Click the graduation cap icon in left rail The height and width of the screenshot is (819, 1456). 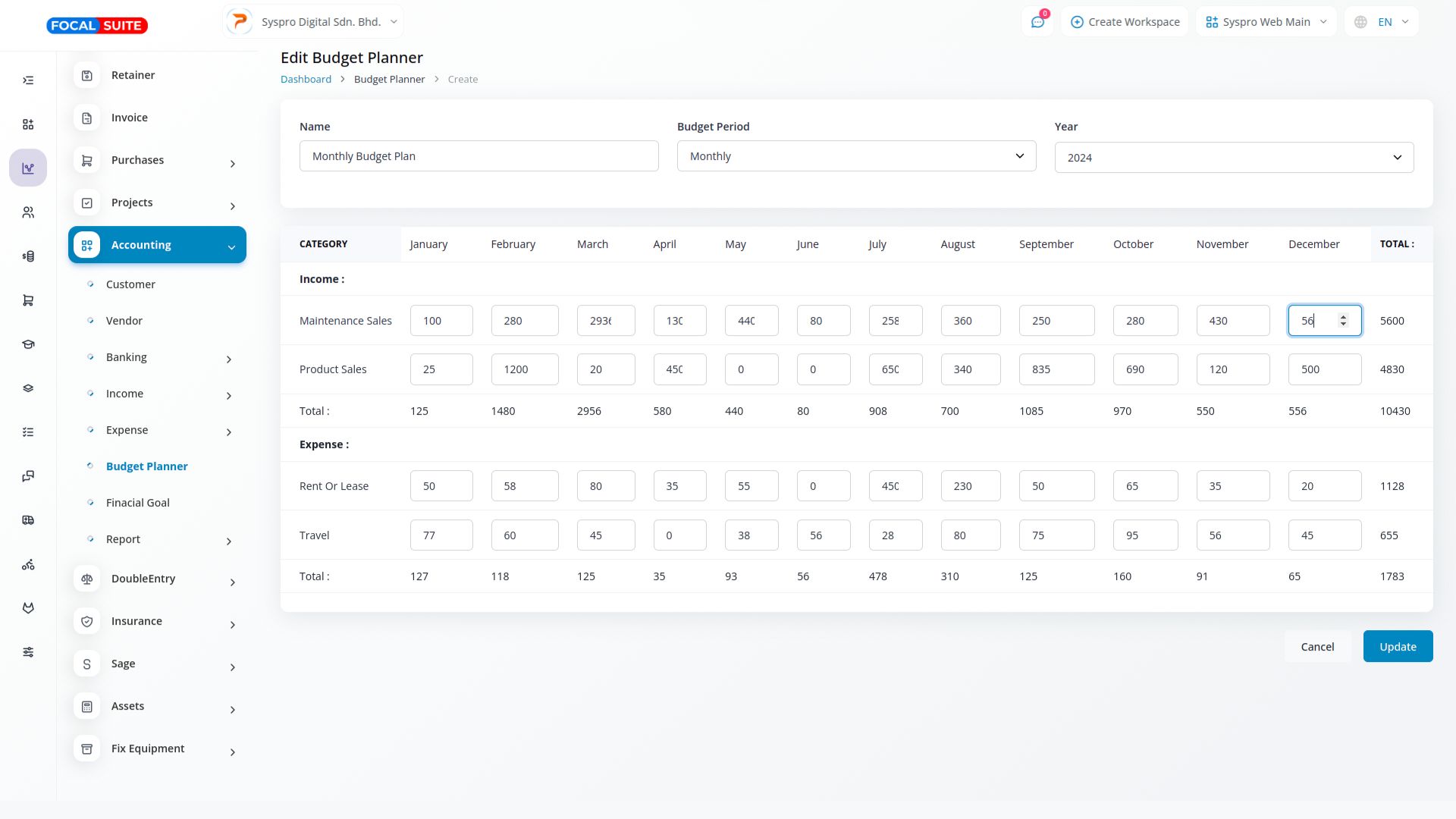(28, 344)
